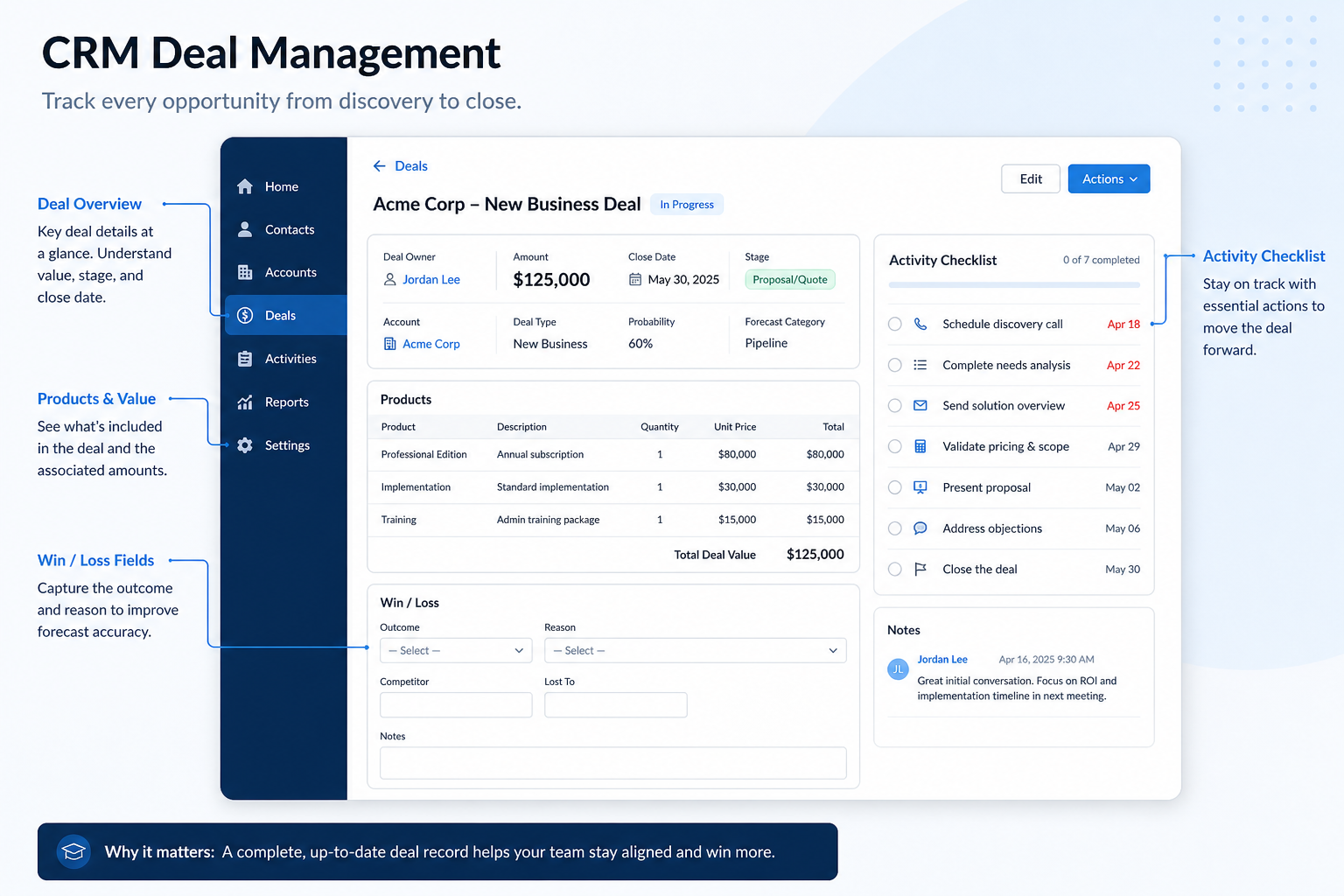Screen dimensions: 1344x896
Task: Open Reports from the sidebar
Action: click(x=285, y=402)
